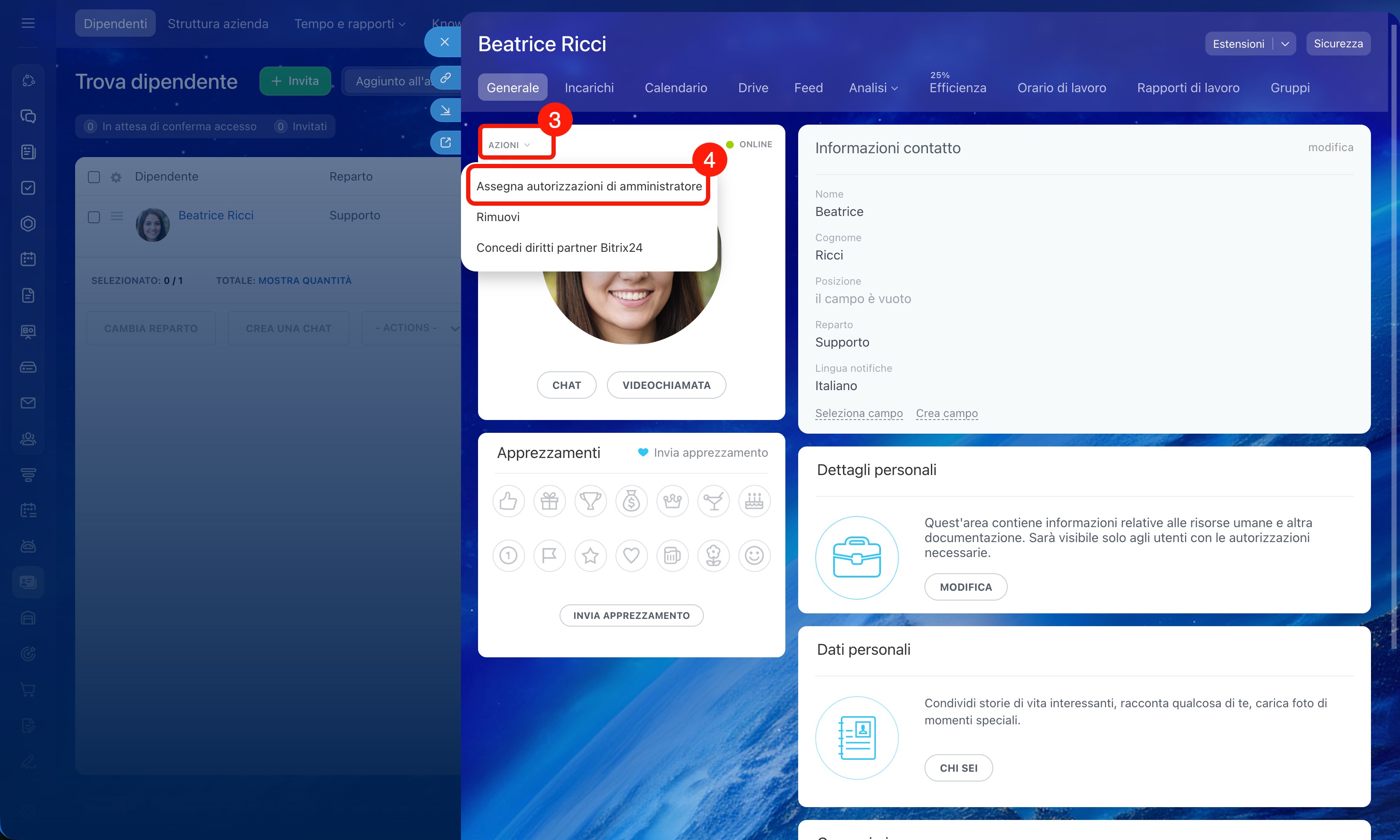This screenshot has height=840, width=1400.
Task: Choose the gift box appreciation icon
Action: (x=549, y=501)
